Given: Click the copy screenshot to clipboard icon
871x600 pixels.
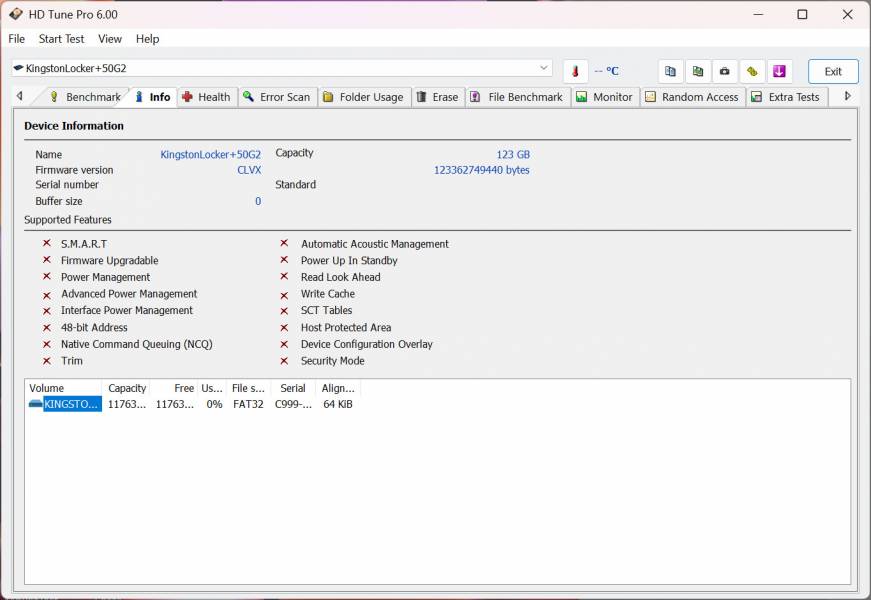Looking at the screenshot, I should (x=698, y=71).
